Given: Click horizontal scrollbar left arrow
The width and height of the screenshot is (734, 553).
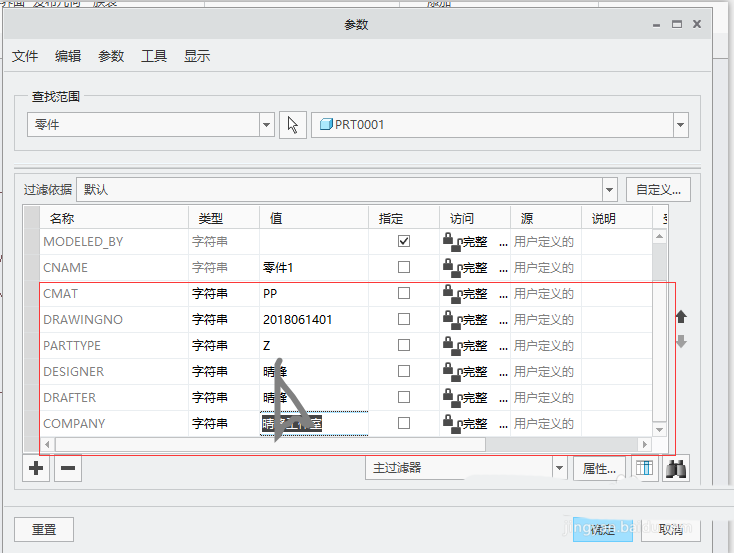Looking at the screenshot, I should pos(47,444).
